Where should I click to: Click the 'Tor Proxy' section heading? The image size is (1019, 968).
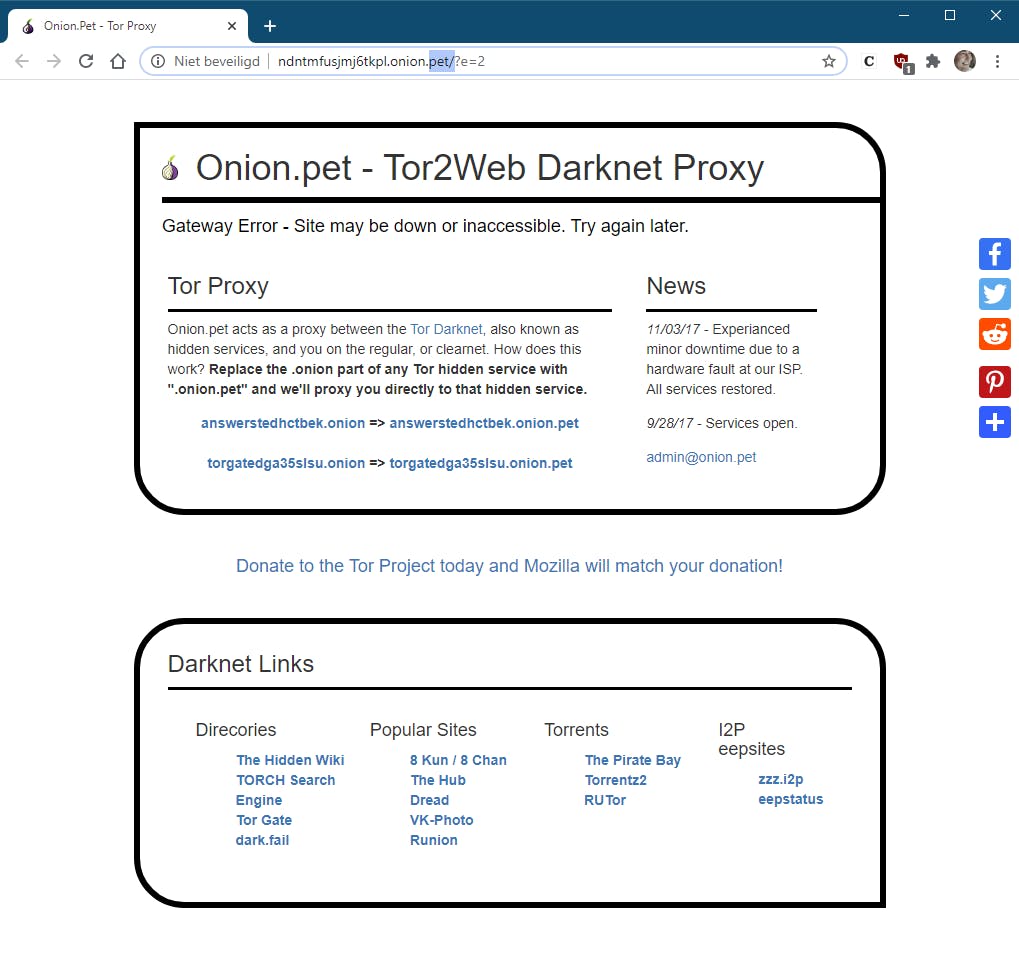pyautogui.click(x=218, y=286)
